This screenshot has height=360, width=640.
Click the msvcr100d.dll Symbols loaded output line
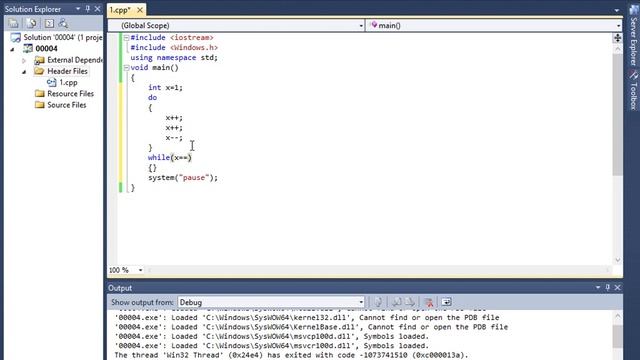[271, 346]
